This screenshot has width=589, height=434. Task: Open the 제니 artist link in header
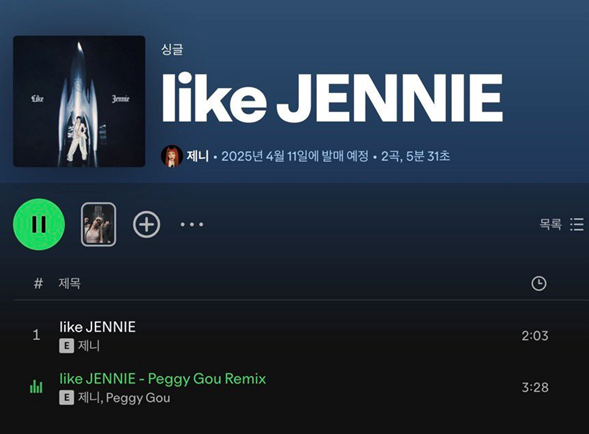pos(198,156)
